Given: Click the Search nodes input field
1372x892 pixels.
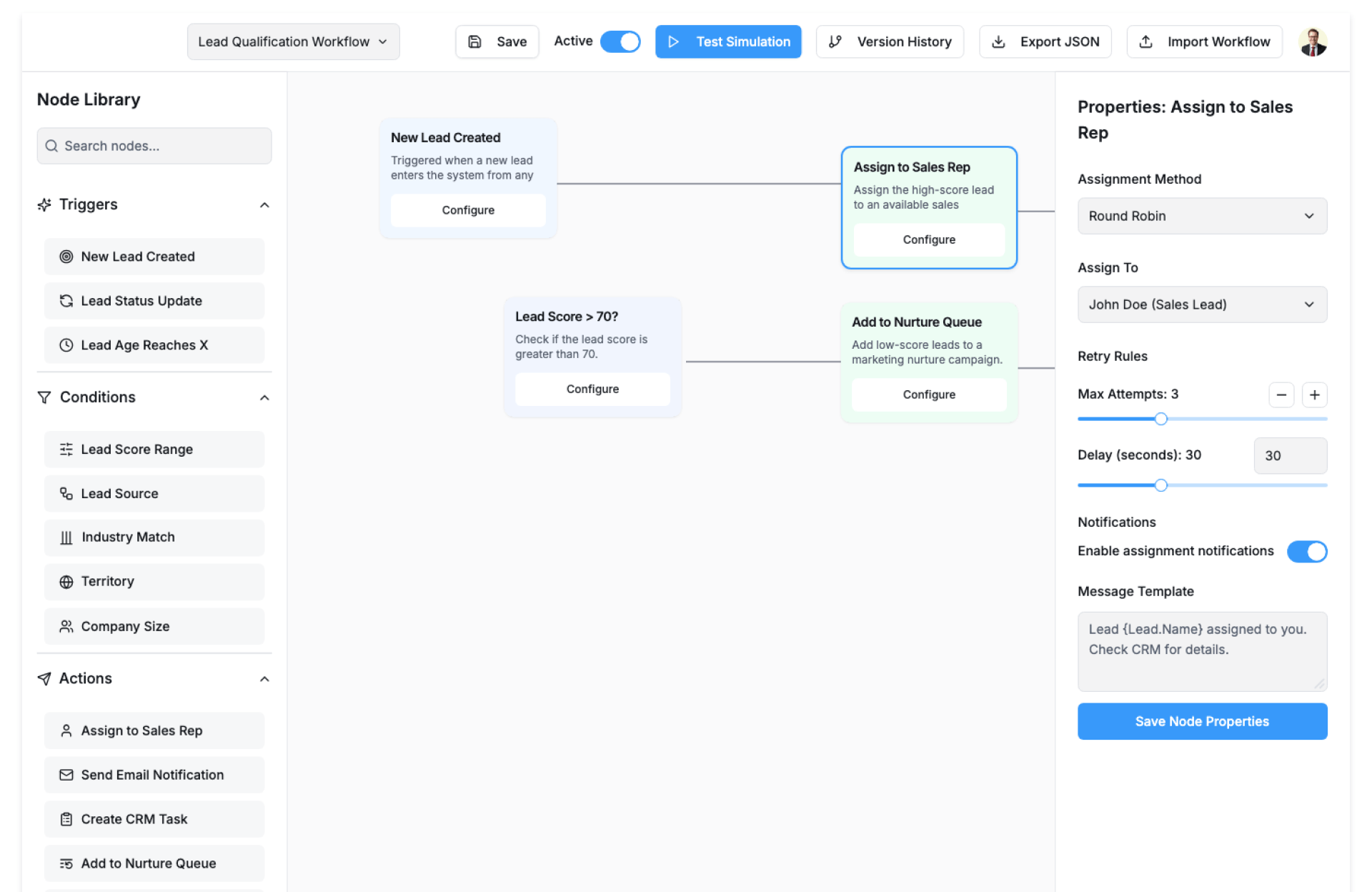Looking at the screenshot, I should (154, 146).
